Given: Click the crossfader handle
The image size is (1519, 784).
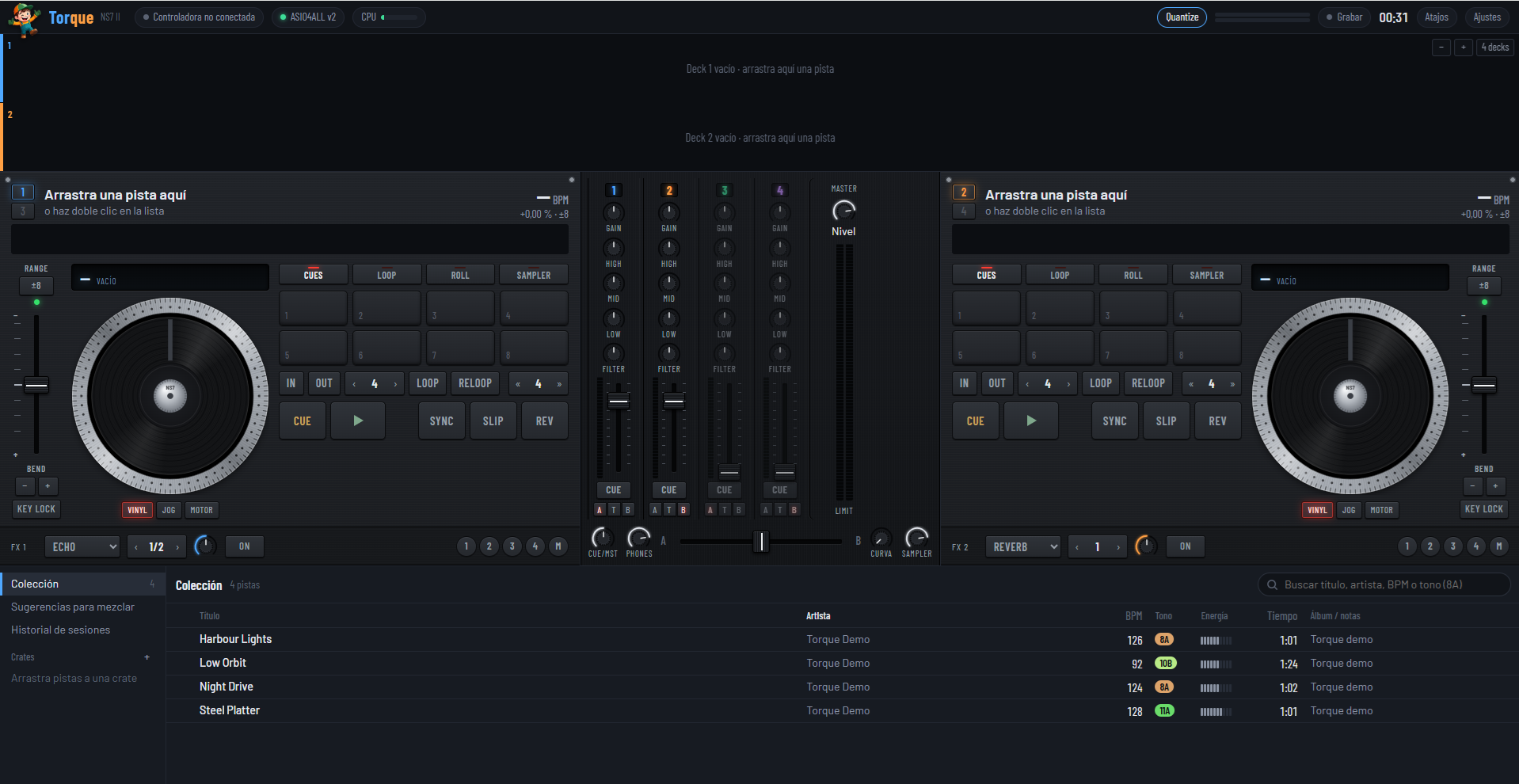Looking at the screenshot, I should click(x=761, y=542).
